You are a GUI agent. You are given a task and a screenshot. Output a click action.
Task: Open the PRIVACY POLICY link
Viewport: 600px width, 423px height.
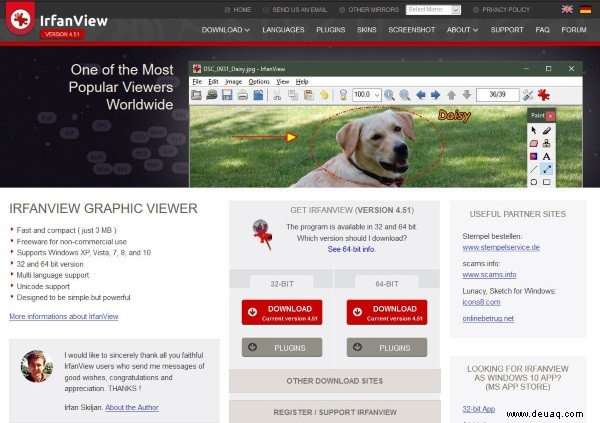[502, 10]
